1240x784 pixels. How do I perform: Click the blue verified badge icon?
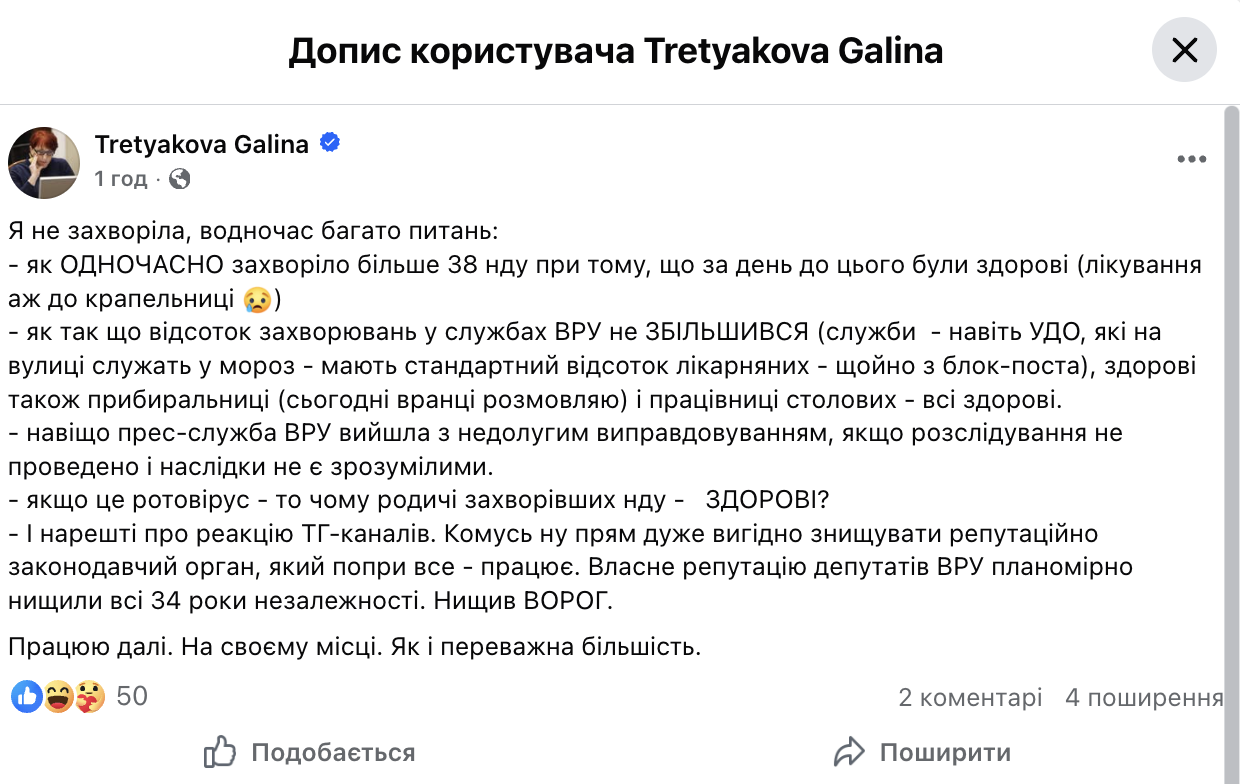[330, 143]
